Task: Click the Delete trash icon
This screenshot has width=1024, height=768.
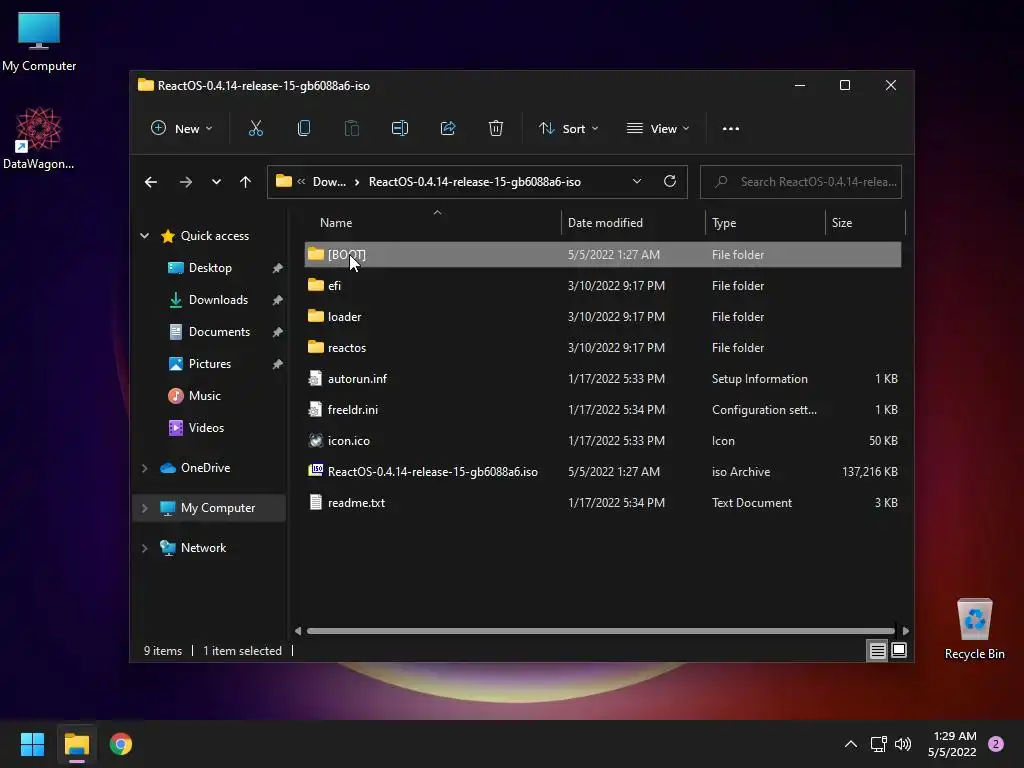Action: (x=496, y=129)
